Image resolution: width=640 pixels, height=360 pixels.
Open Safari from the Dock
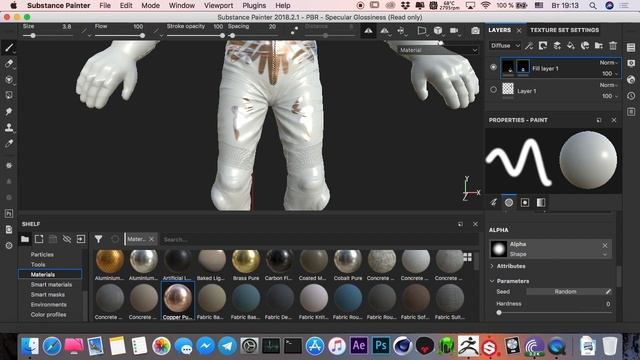[52, 346]
